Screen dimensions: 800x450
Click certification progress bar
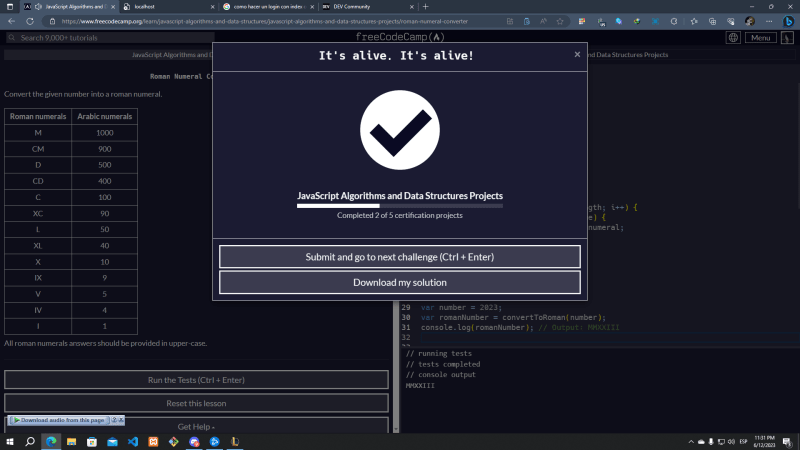coord(399,206)
